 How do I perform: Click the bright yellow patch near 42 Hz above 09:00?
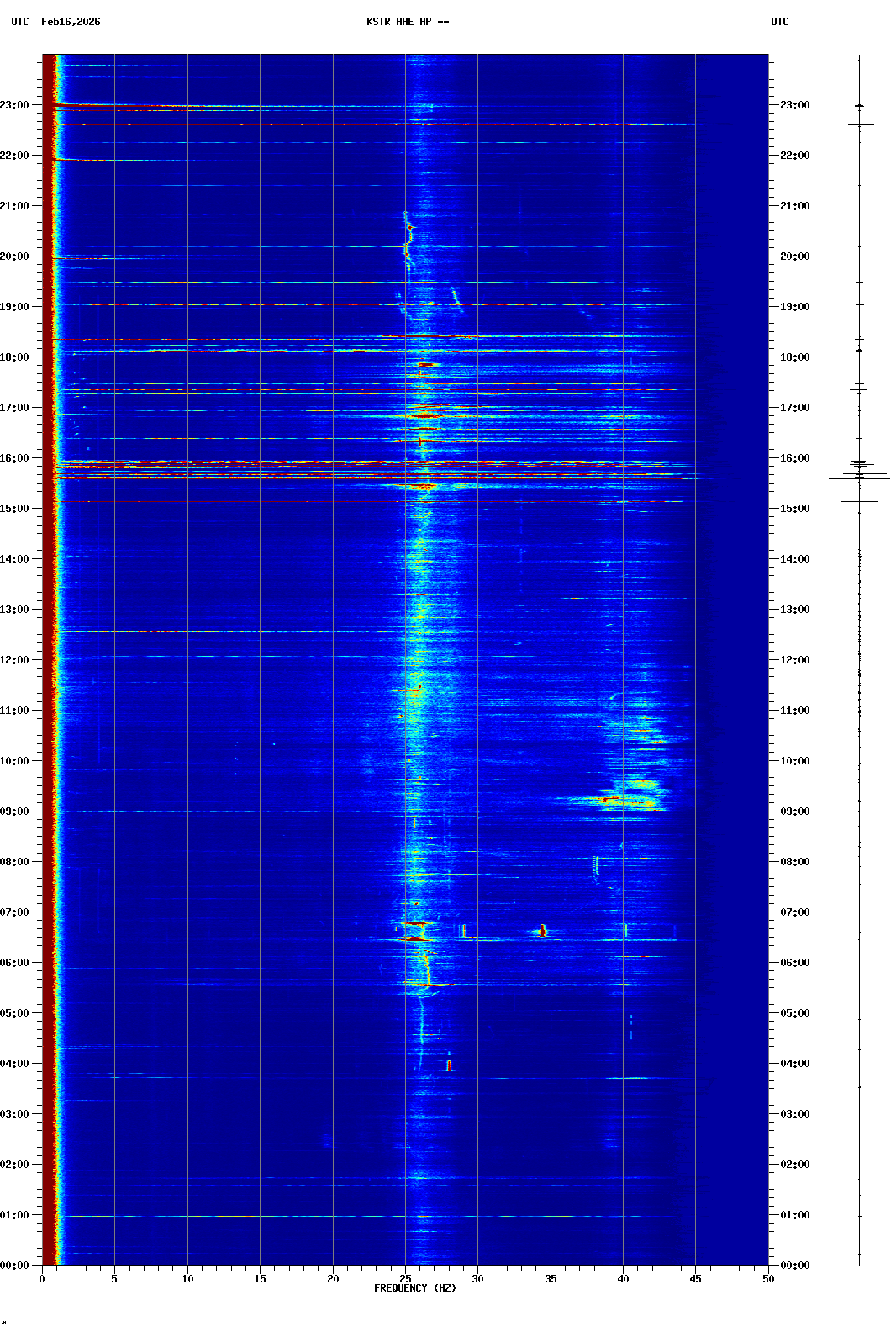point(643,784)
